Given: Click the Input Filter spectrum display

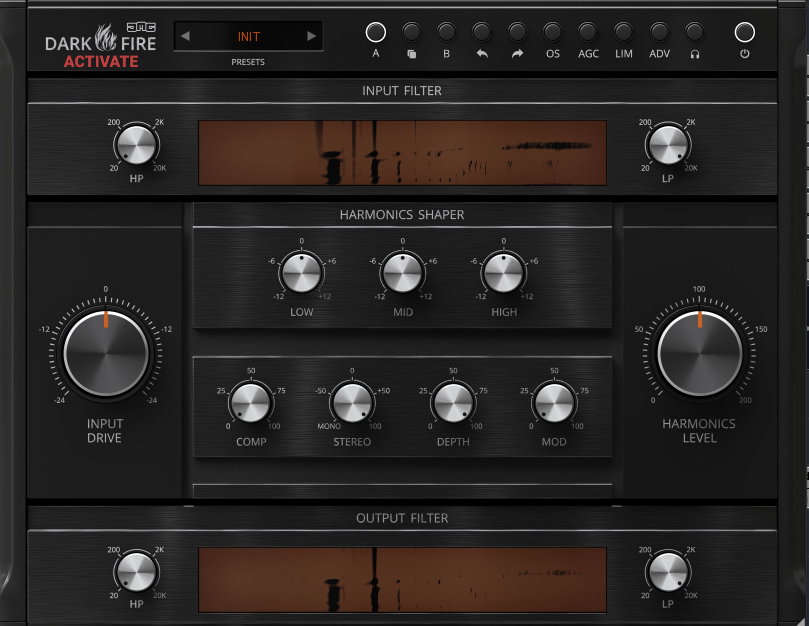Looking at the screenshot, I should (402, 153).
